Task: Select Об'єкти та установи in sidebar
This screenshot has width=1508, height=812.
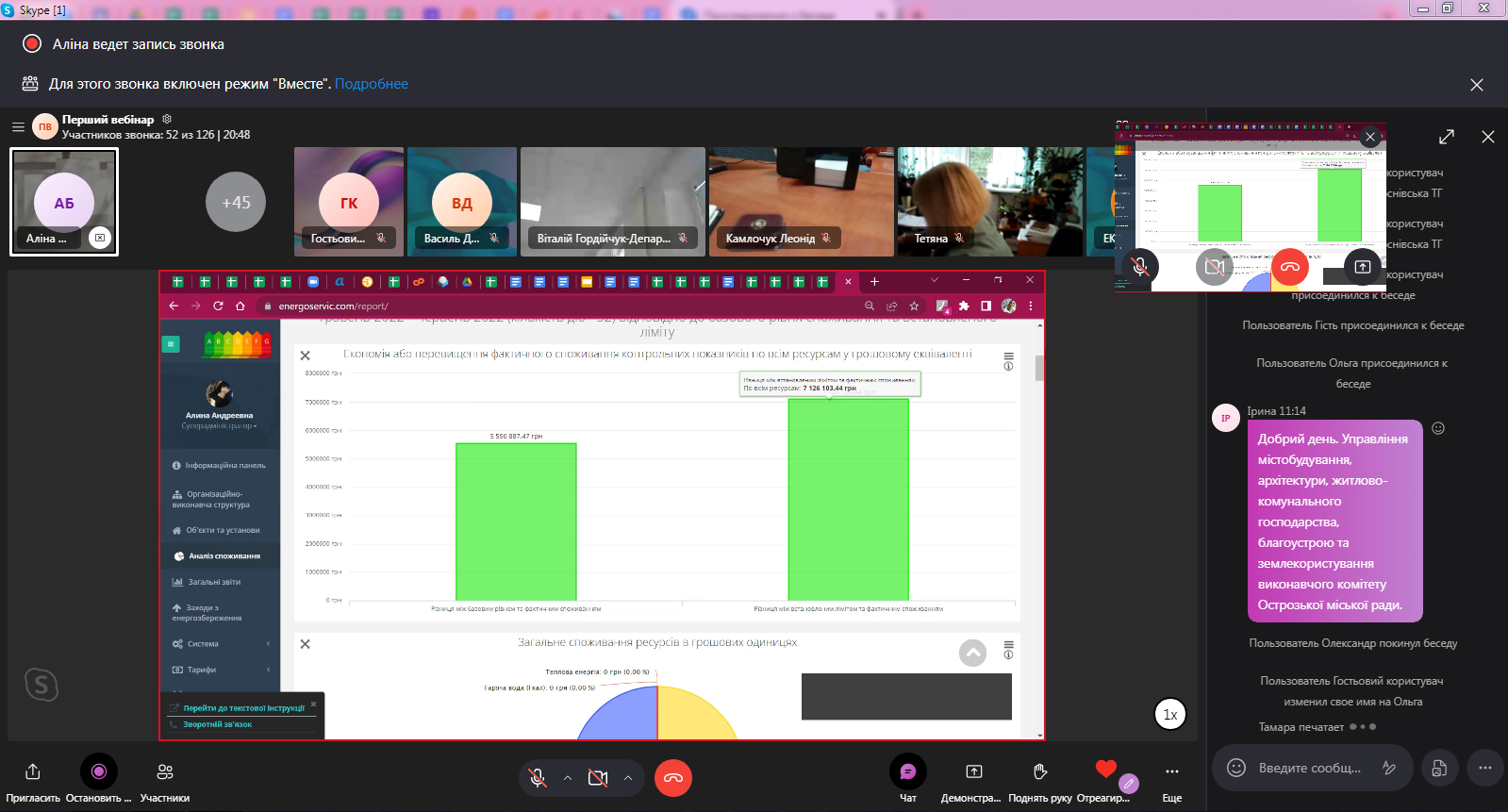Action: tap(221, 530)
